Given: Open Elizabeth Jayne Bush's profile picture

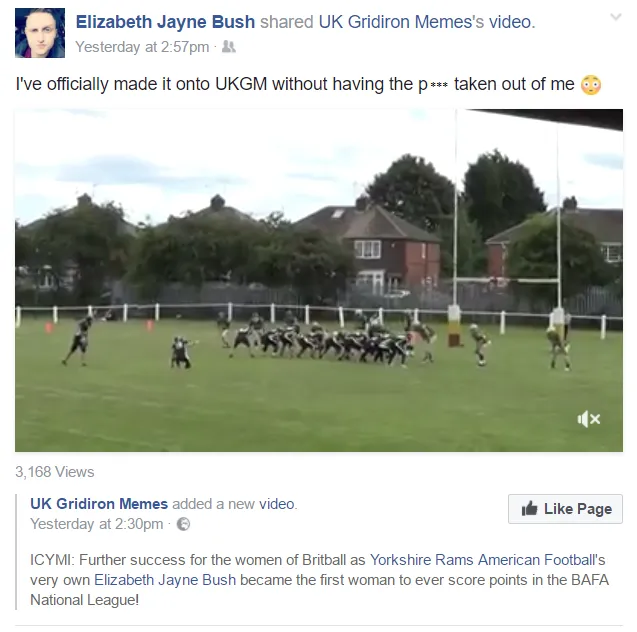Looking at the screenshot, I should tap(40, 33).
